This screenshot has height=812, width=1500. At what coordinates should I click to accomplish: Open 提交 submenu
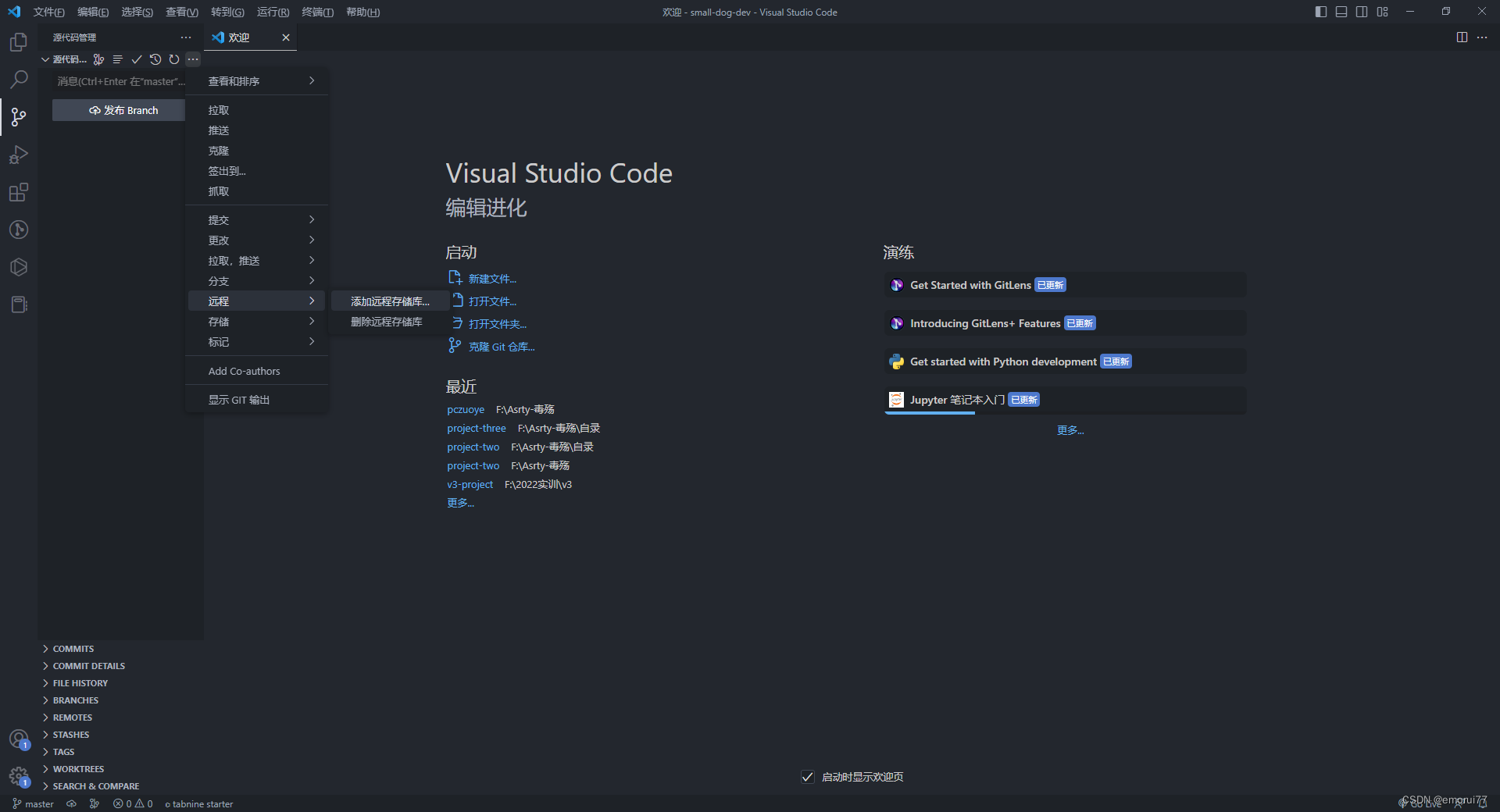pyautogui.click(x=256, y=220)
